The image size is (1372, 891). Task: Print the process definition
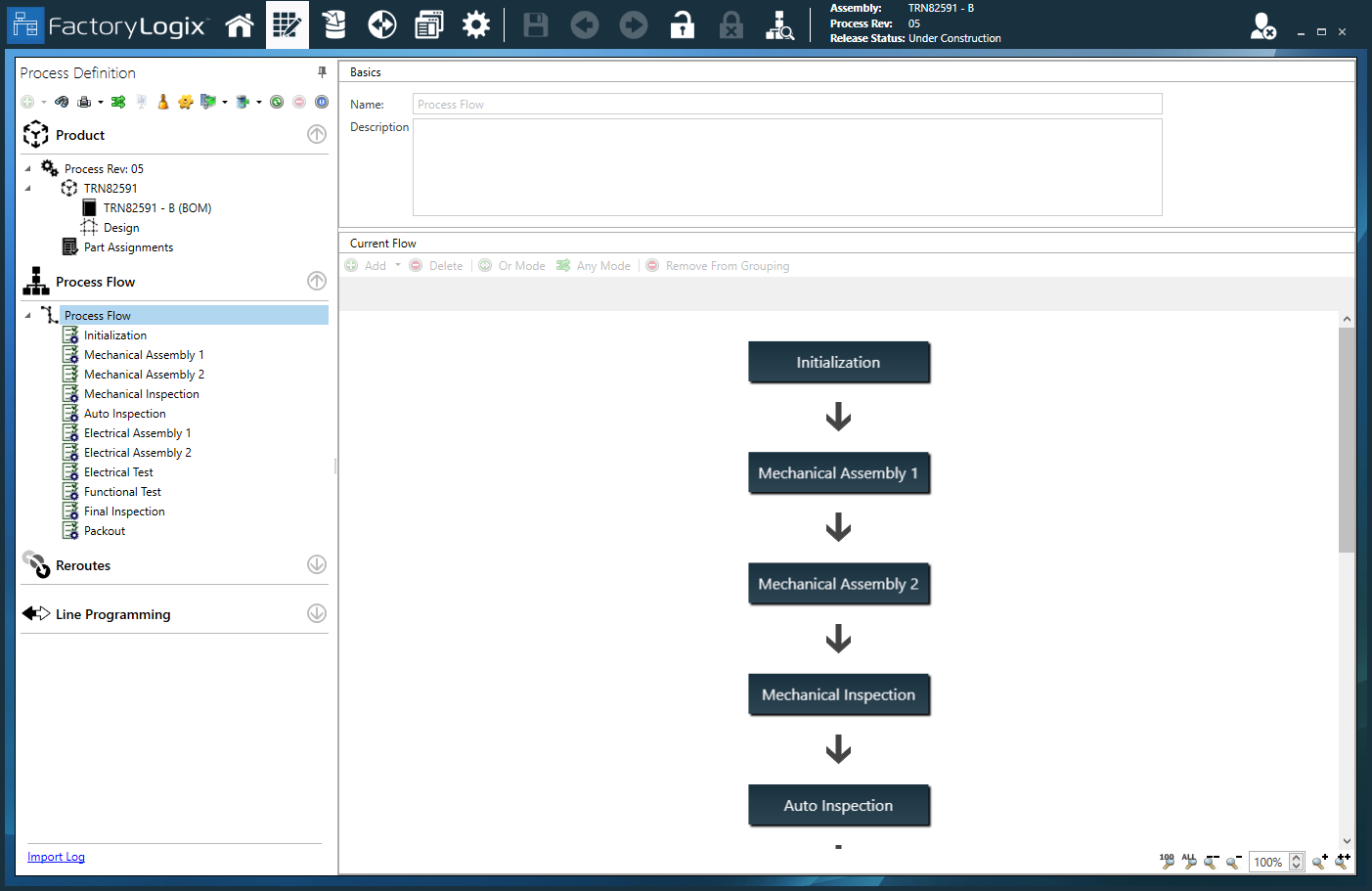pos(86,101)
